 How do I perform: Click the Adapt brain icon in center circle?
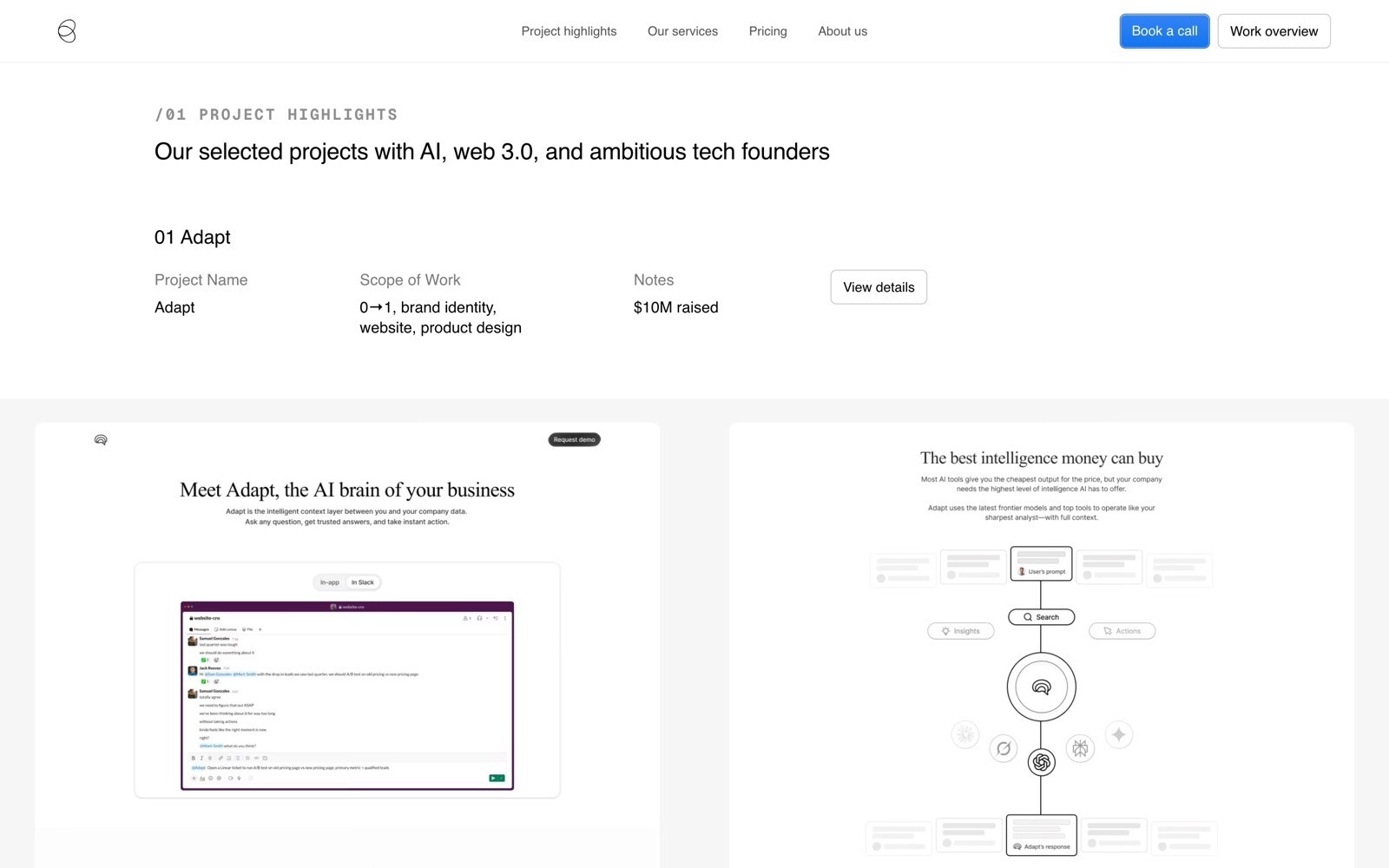(1042, 687)
